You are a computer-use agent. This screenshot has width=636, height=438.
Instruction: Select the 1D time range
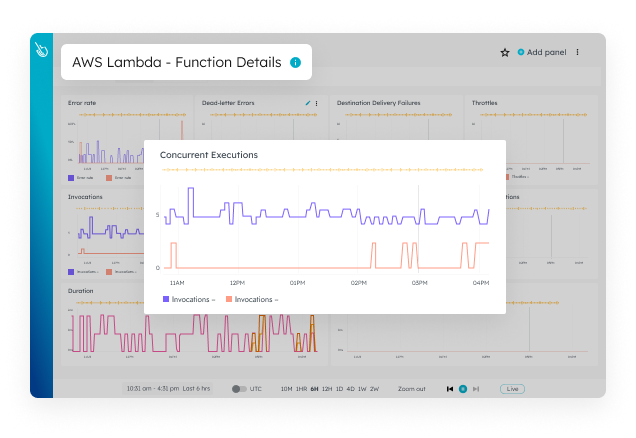coord(339,389)
